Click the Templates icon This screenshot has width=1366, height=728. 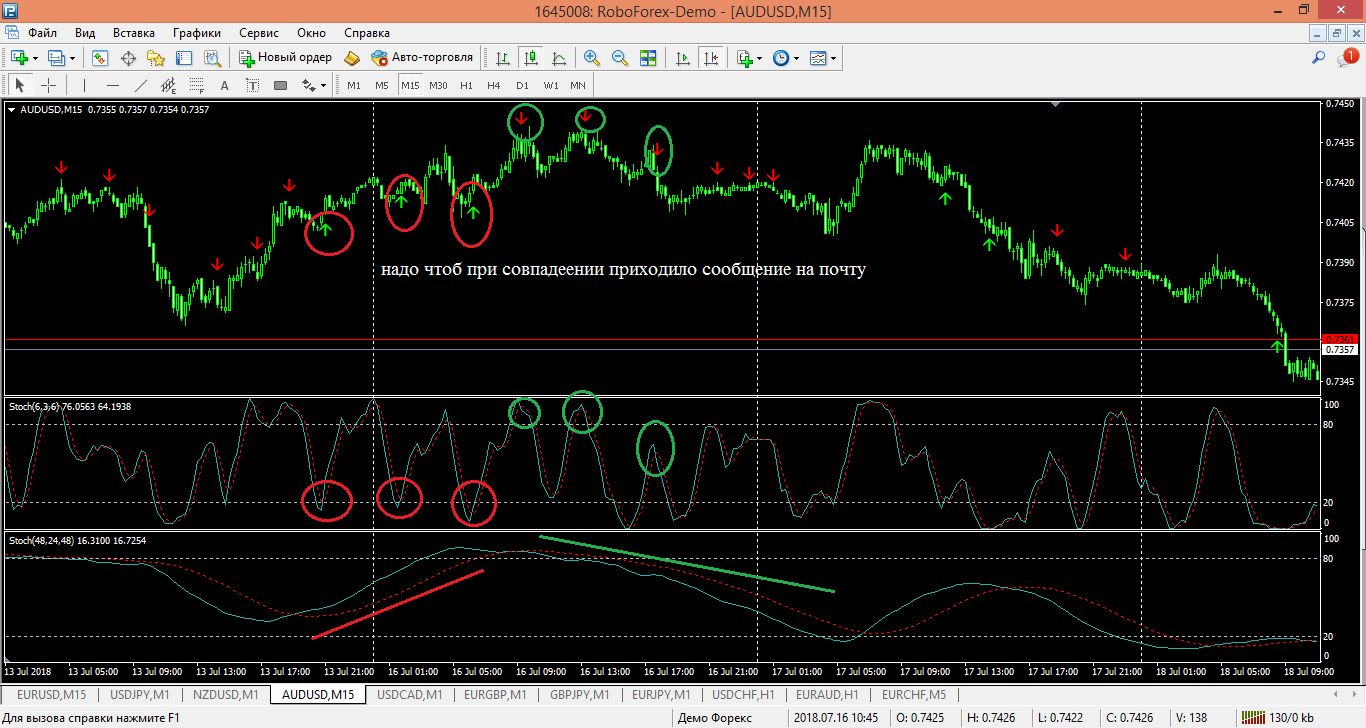(818, 58)
